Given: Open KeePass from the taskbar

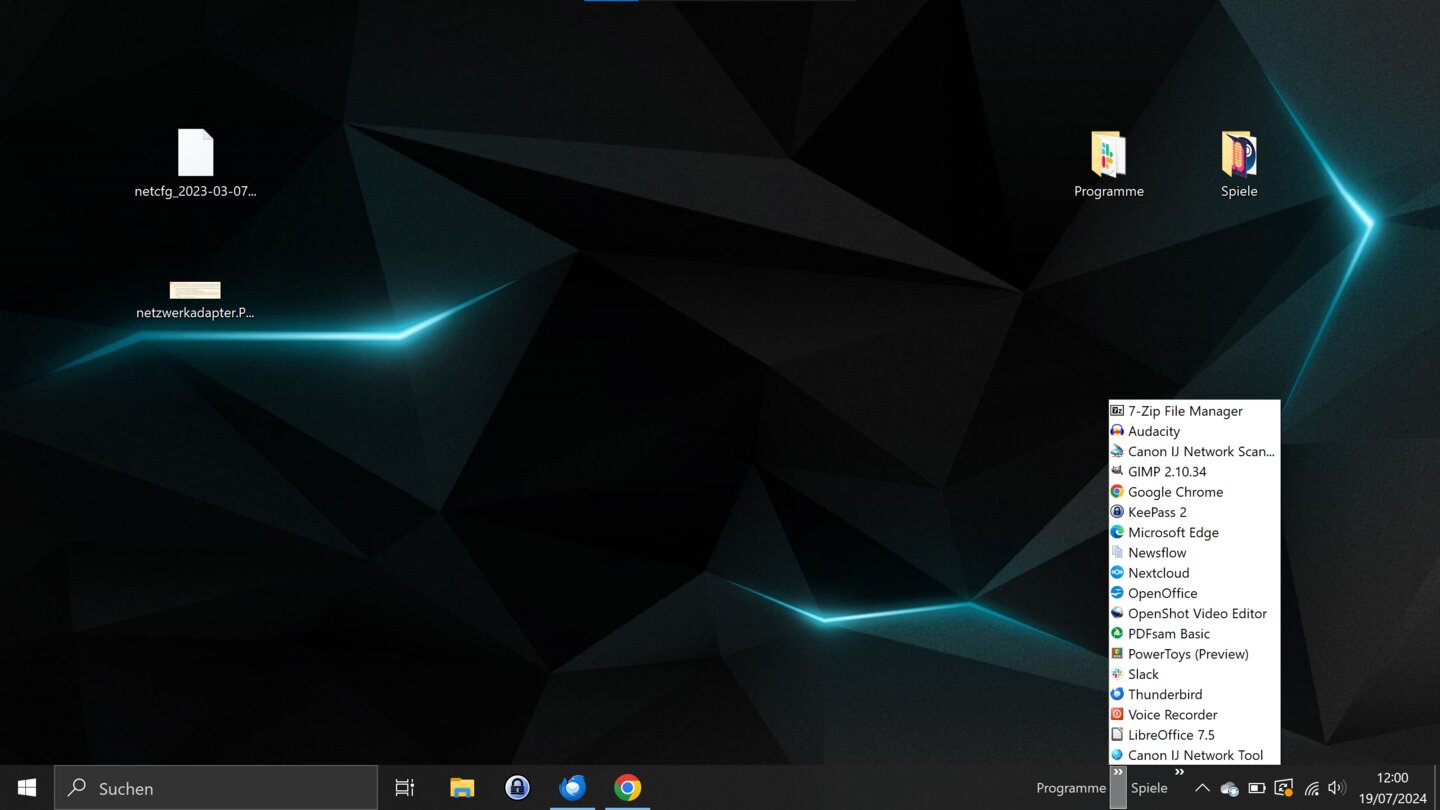Looking at the screenshot, I should click(x=517, y=788).
